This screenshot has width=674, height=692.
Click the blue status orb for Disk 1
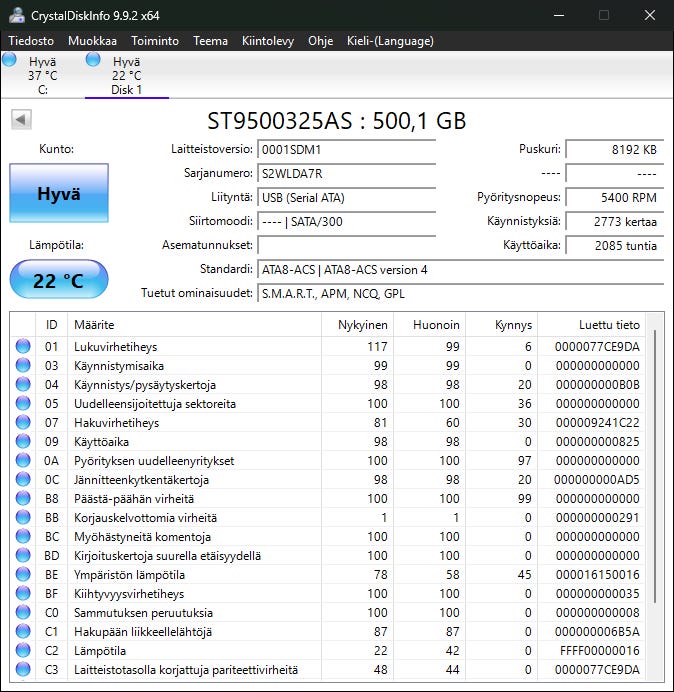coord(93,60)
